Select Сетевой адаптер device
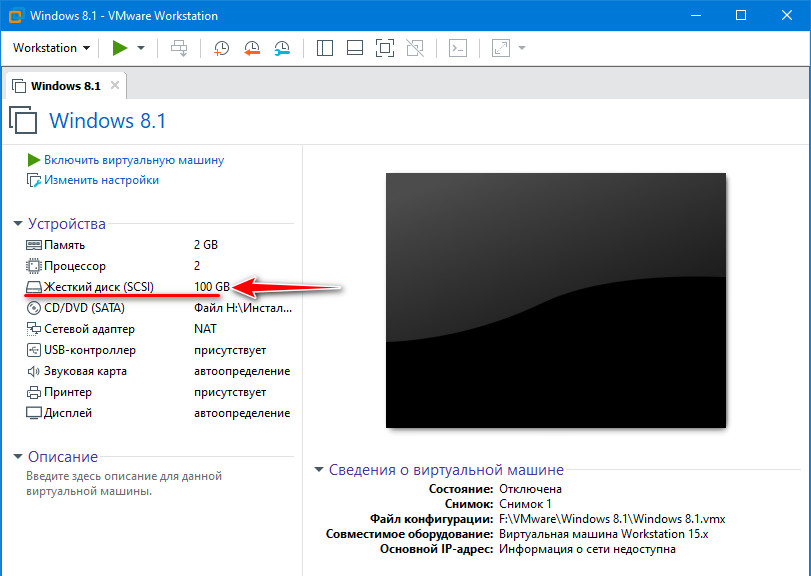811x576 pixels. [x=159, y=329]
